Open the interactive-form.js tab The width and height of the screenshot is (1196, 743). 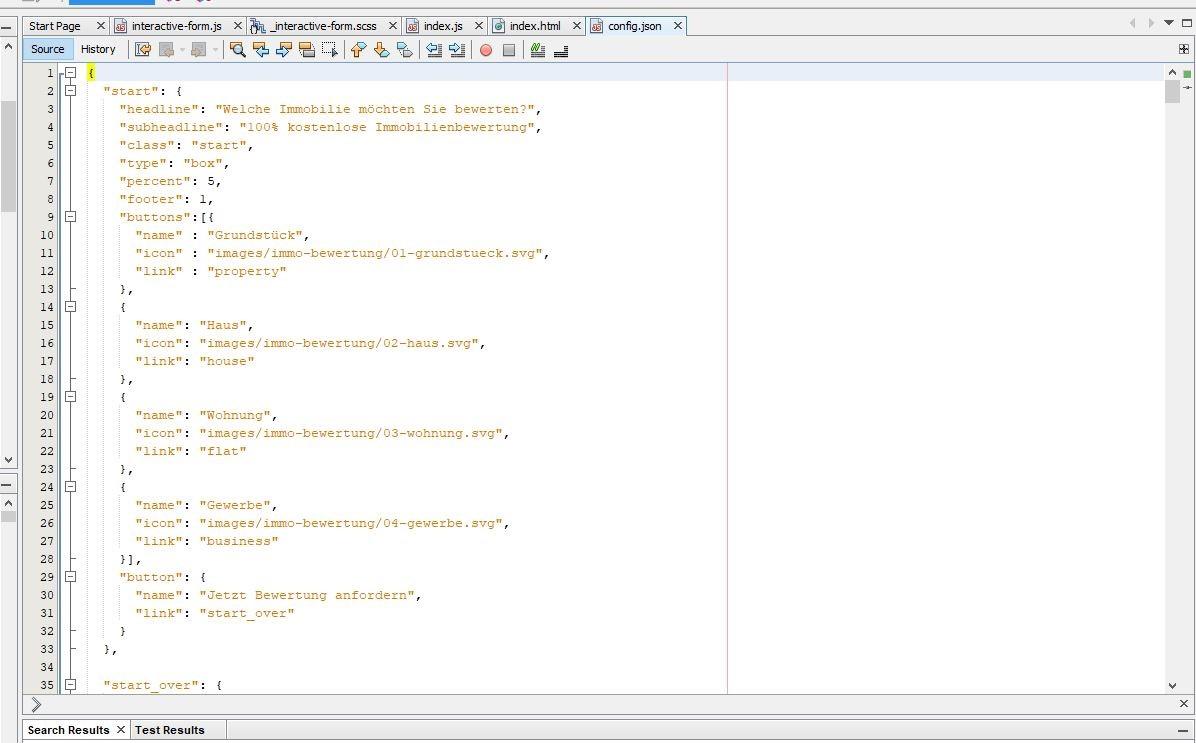pyautogui.click(x=176, y=26)
